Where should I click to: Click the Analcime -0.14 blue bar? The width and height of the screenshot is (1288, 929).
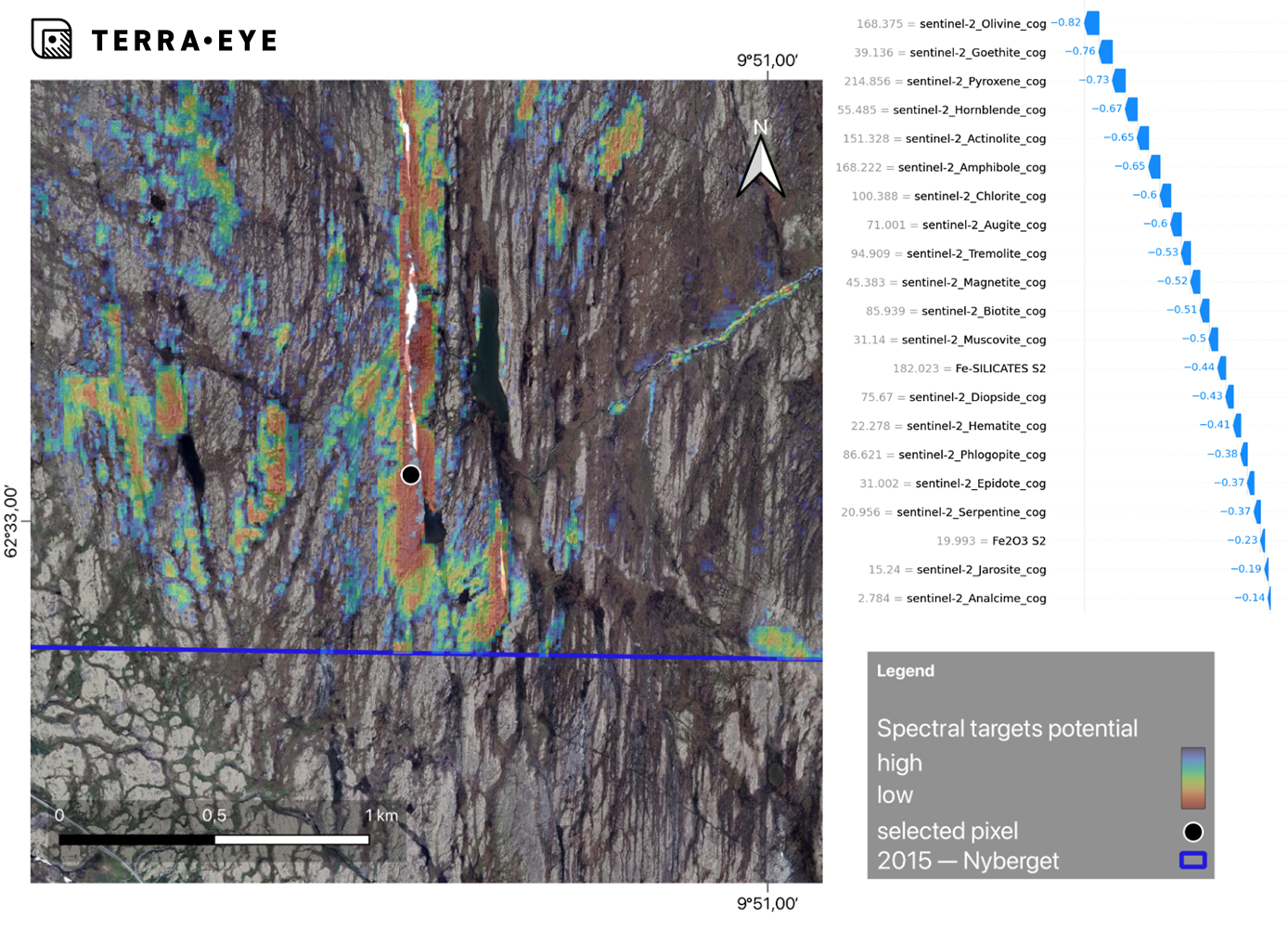coord(1269,598)
